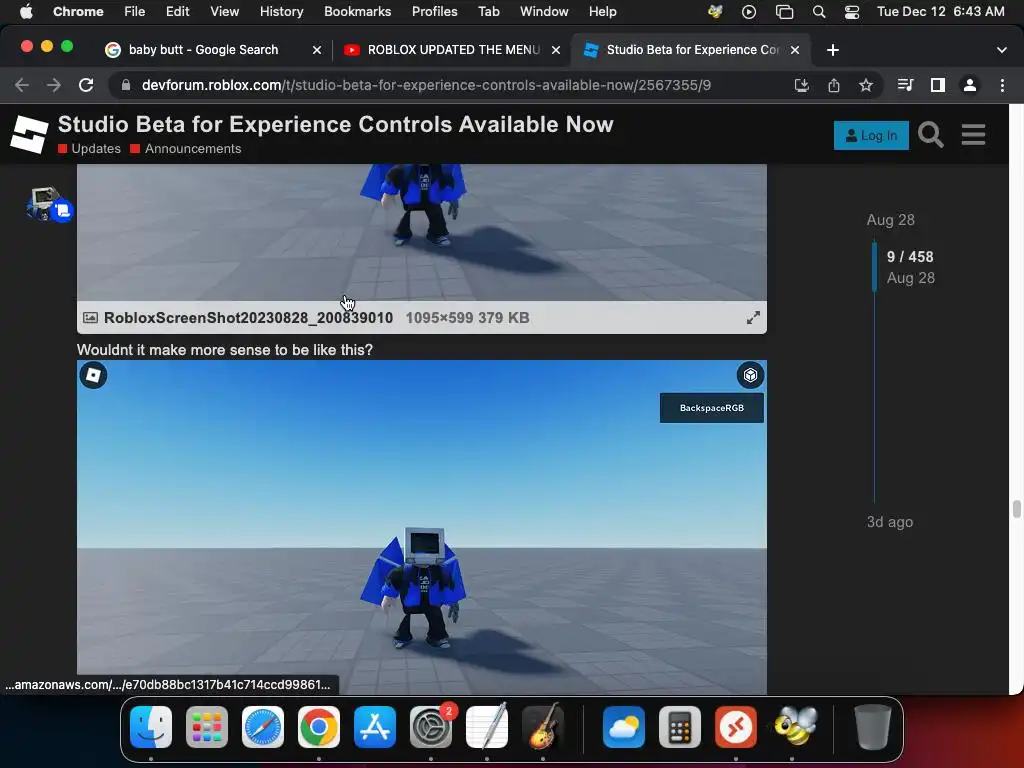Bookmark this page with the star
The width and height of the screenshot is (1024, 768).
(x=866, y=85)
